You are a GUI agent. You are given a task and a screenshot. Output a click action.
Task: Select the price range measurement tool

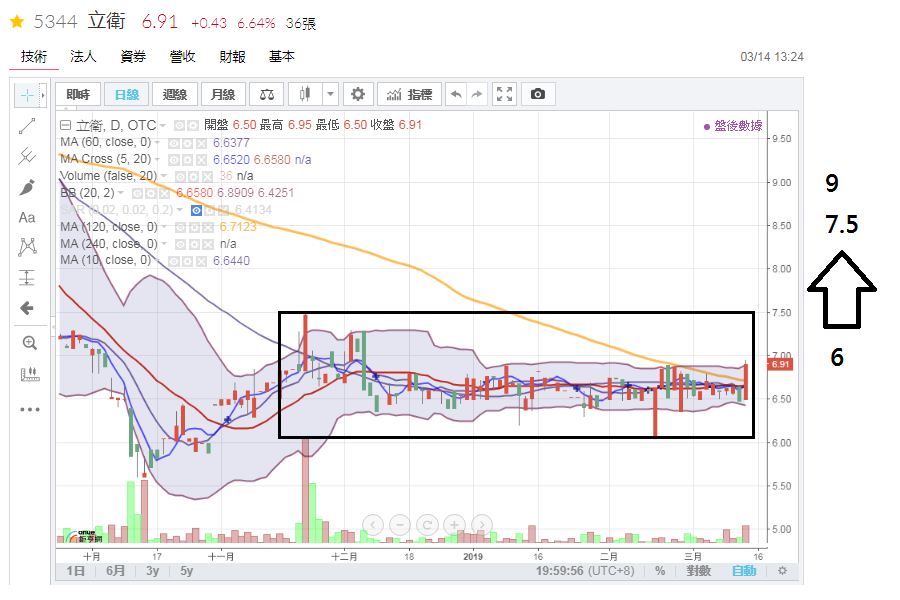click(27, 278)
